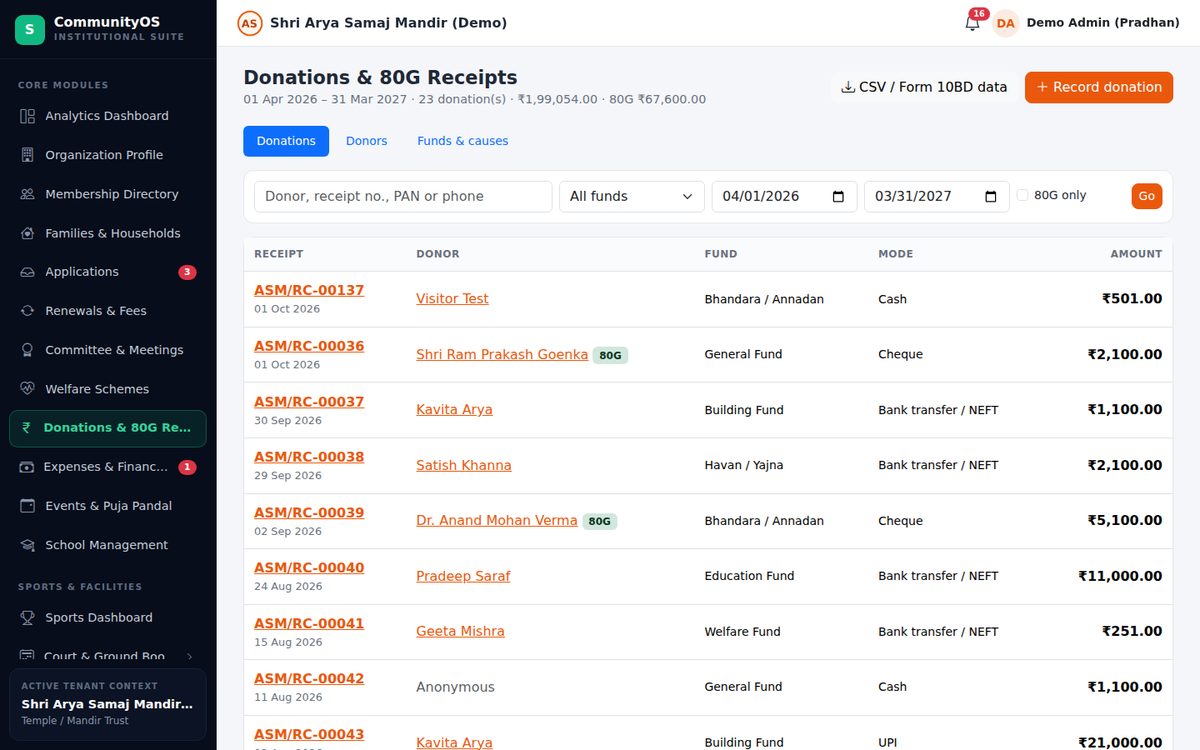Open receipt ASM/RC-00137
This screenshot has width=1200, height=750.
[309, 290]
